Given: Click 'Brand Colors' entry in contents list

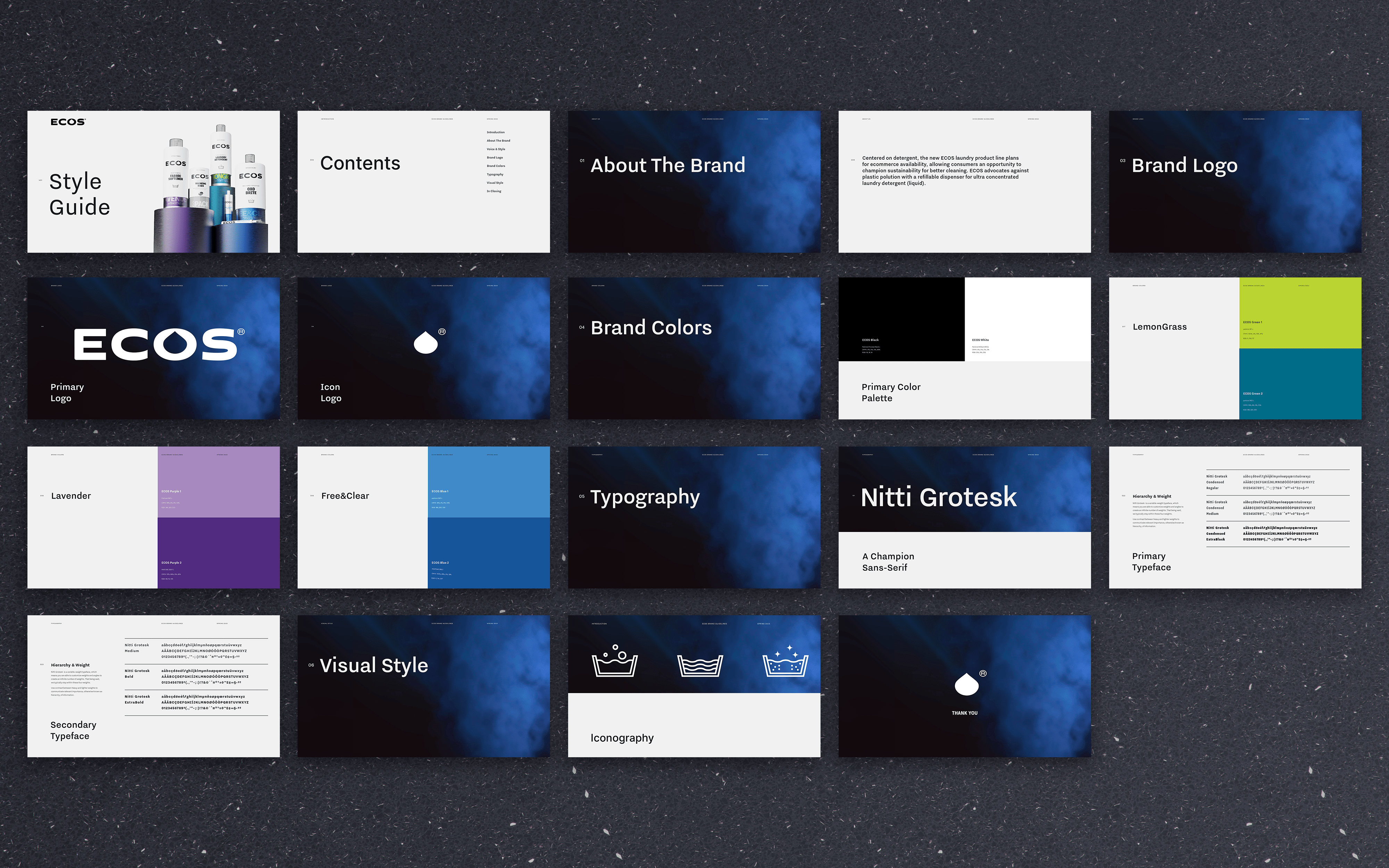Looking at the screenshot, I should [496, 166].
